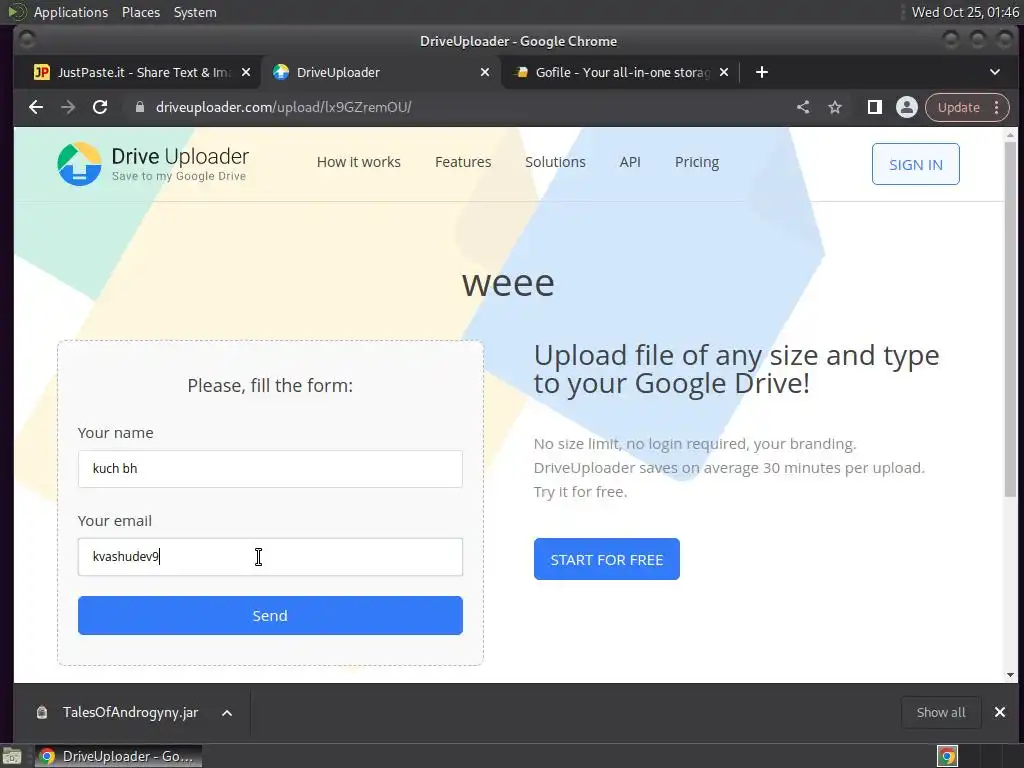The height and width of the screenshot is (768, 1024).
Task: Open the TalesOfAndrogyny.jar download
Action: point(130,712)
